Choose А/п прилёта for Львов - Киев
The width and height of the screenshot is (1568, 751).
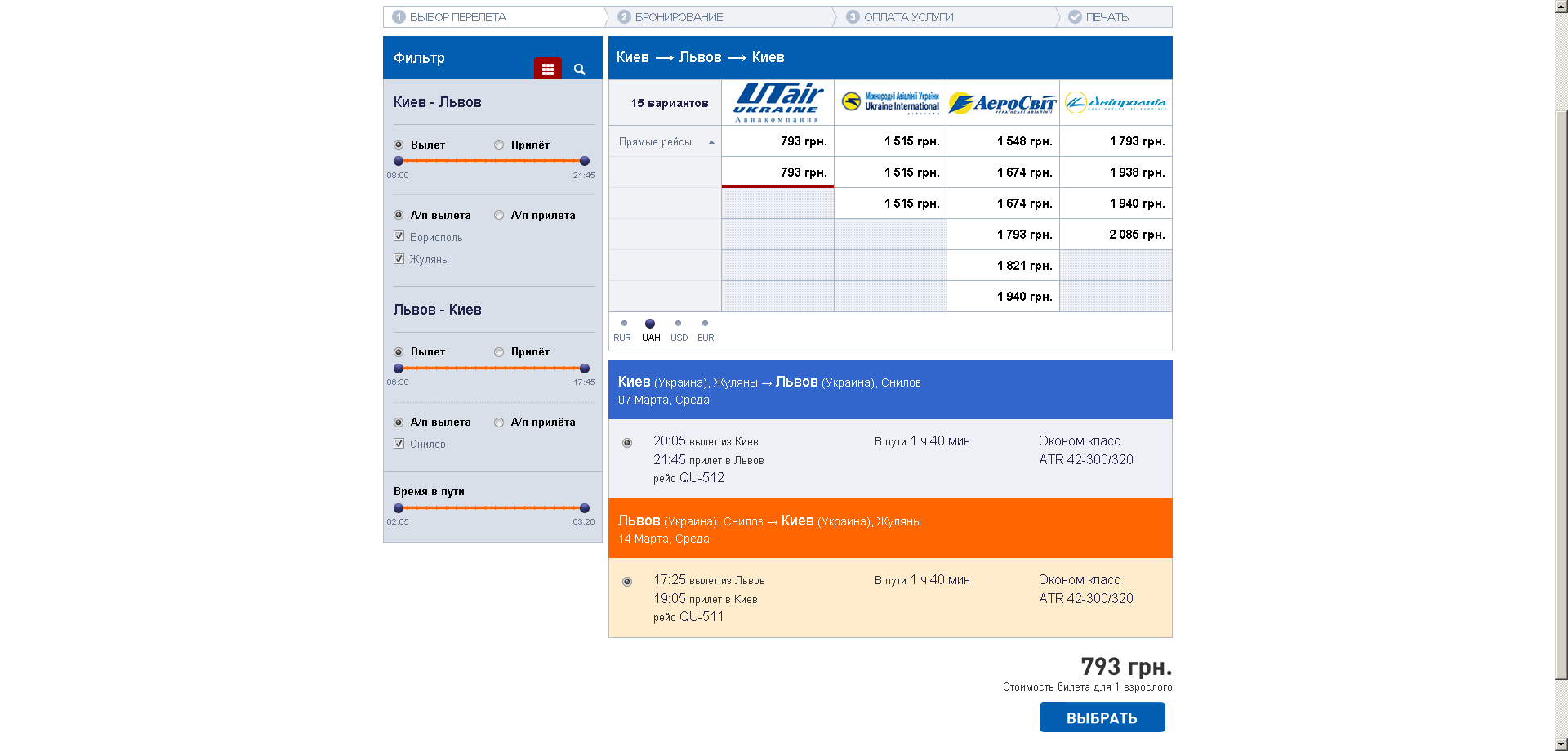pyautogui.click(x=499, y=422)
